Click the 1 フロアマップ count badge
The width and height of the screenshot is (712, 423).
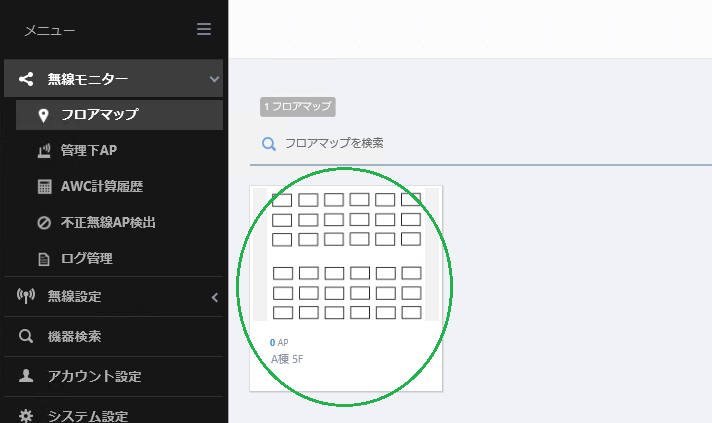tap(298, 107)
